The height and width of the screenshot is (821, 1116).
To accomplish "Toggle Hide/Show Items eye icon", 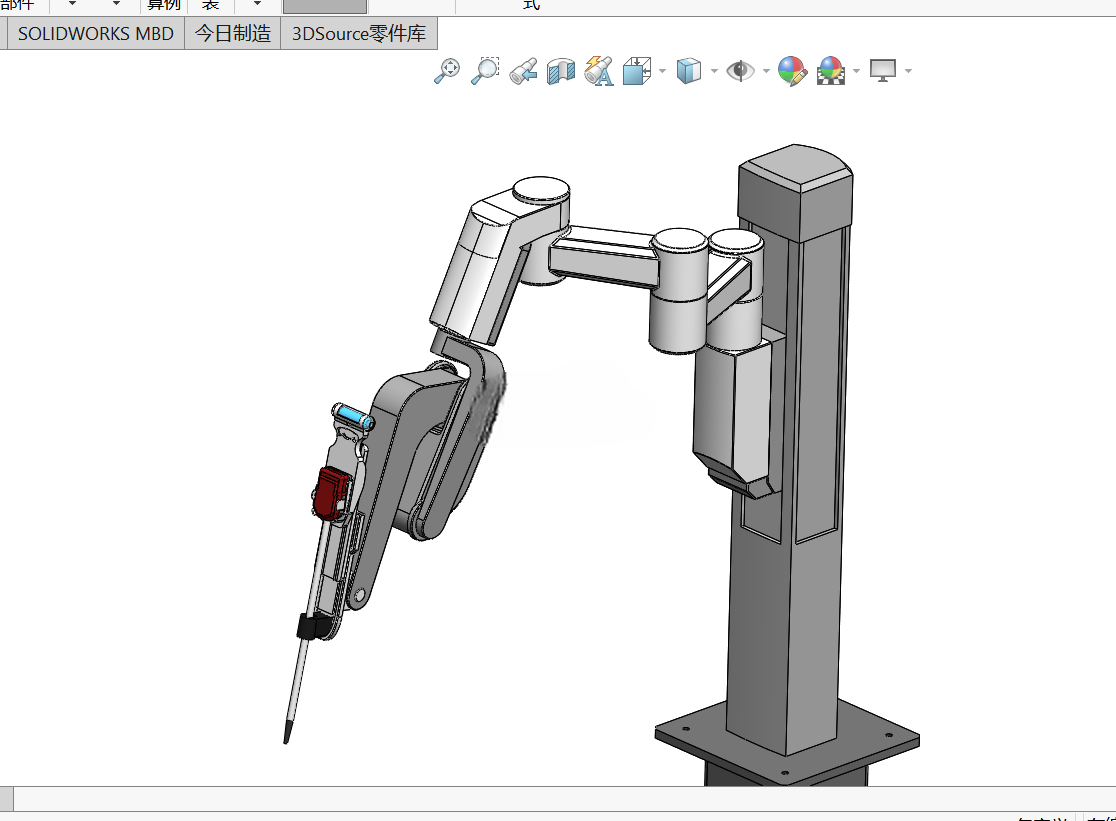I will (x=740, y=71).
